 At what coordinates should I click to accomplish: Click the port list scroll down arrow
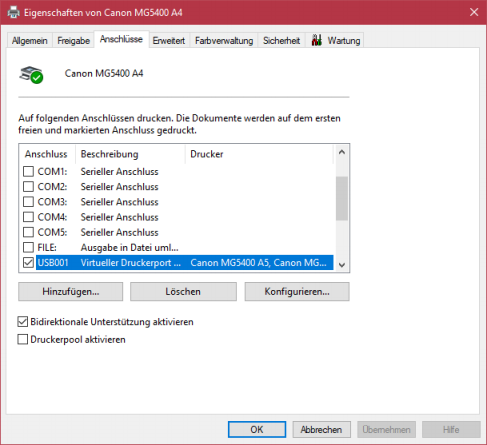tap(342, 265)
